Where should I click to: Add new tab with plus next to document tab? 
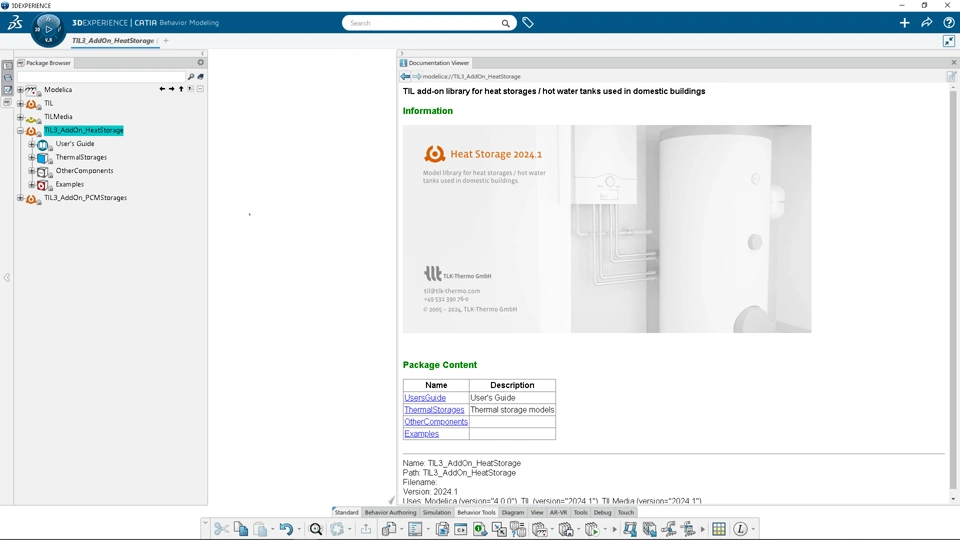tap(166, 40)
